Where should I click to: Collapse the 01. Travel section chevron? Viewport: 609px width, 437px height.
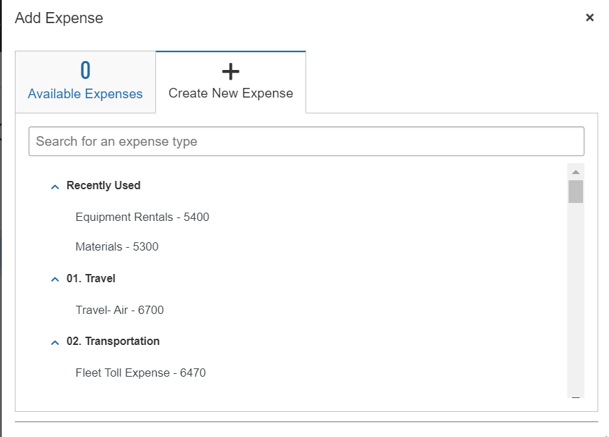pos(55,279)
